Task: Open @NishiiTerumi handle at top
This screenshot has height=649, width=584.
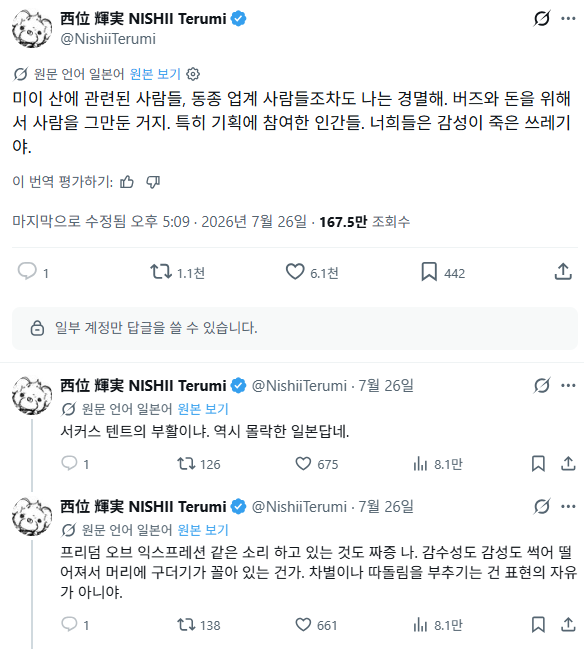Action: click(x=108, y=39)
